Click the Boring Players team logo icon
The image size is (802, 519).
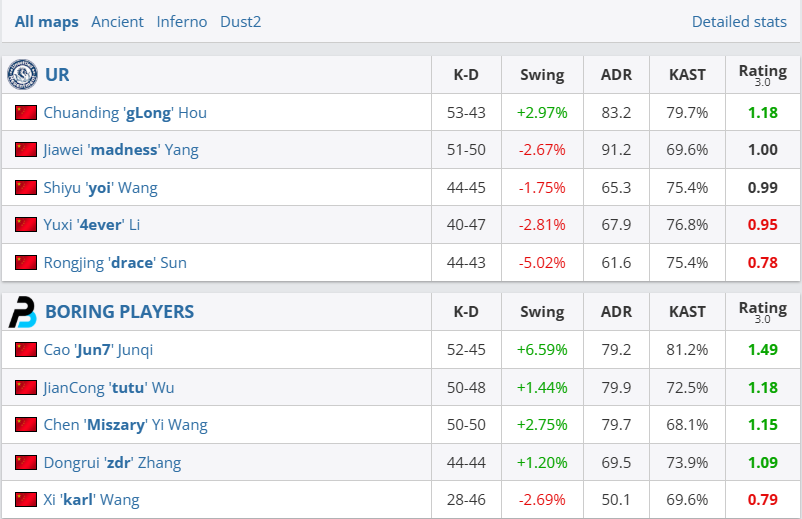22,312
